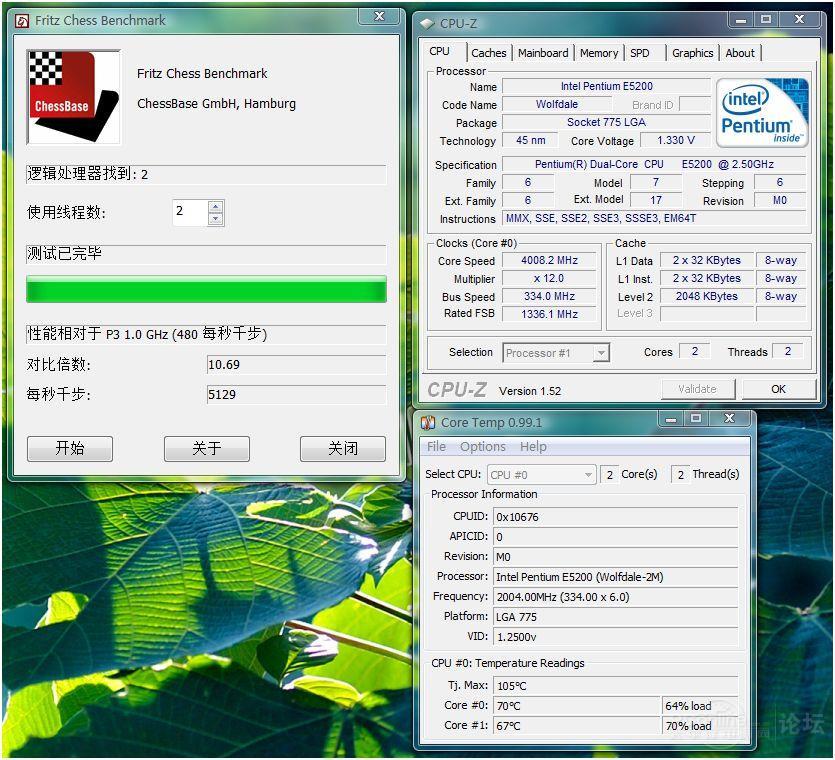The image size is (835, 760).
Task: Click the Intel Pentium inside logo
Action: coord(762,113)
